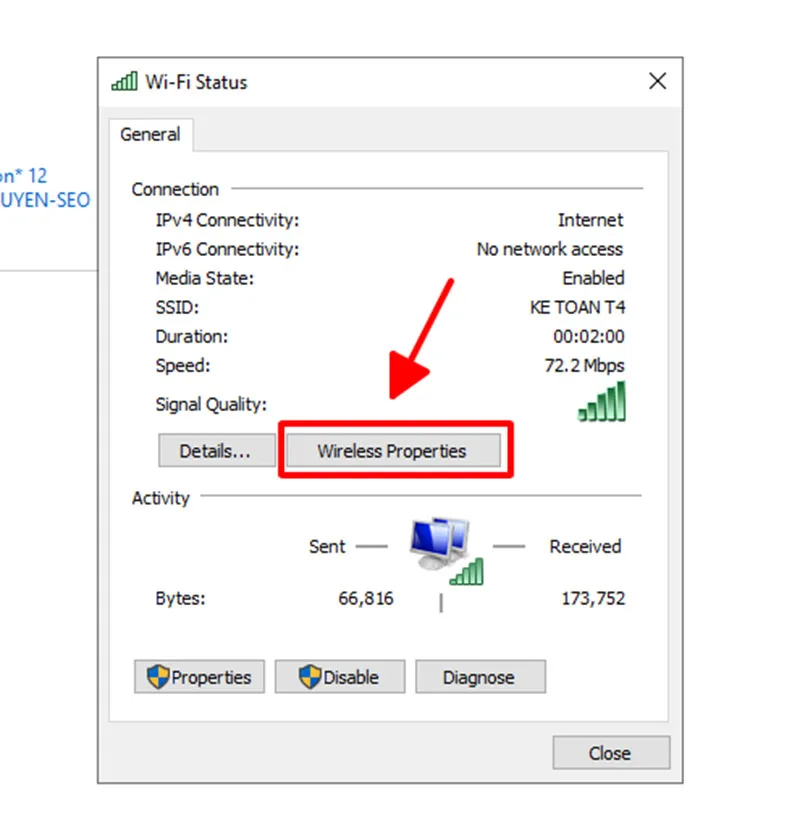Click the IPv4 Connectivity value Internet
800x839 pixels.
(x=590, y=220)
